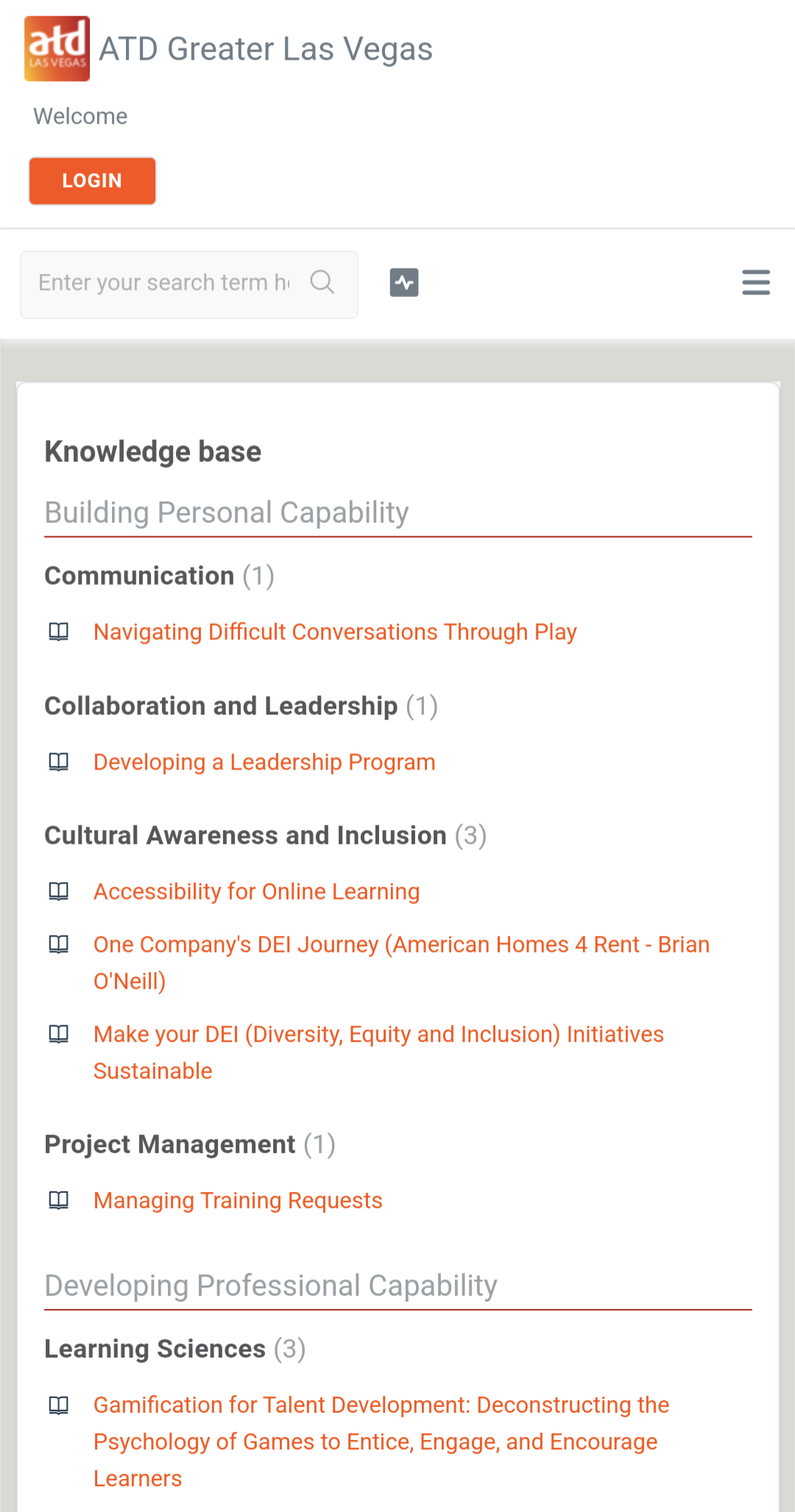
Task: Open the activity pulse icon
Action: click(x=404, y=283)
